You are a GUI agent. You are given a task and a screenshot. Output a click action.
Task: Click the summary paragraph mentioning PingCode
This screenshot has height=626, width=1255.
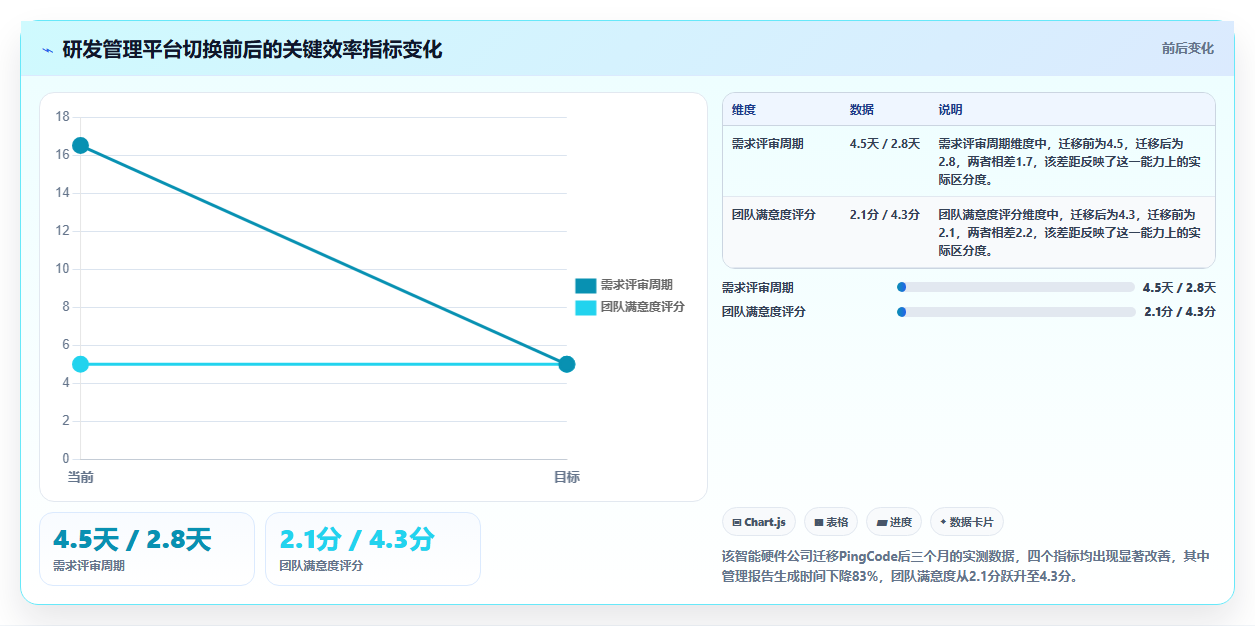pos(966,566)
